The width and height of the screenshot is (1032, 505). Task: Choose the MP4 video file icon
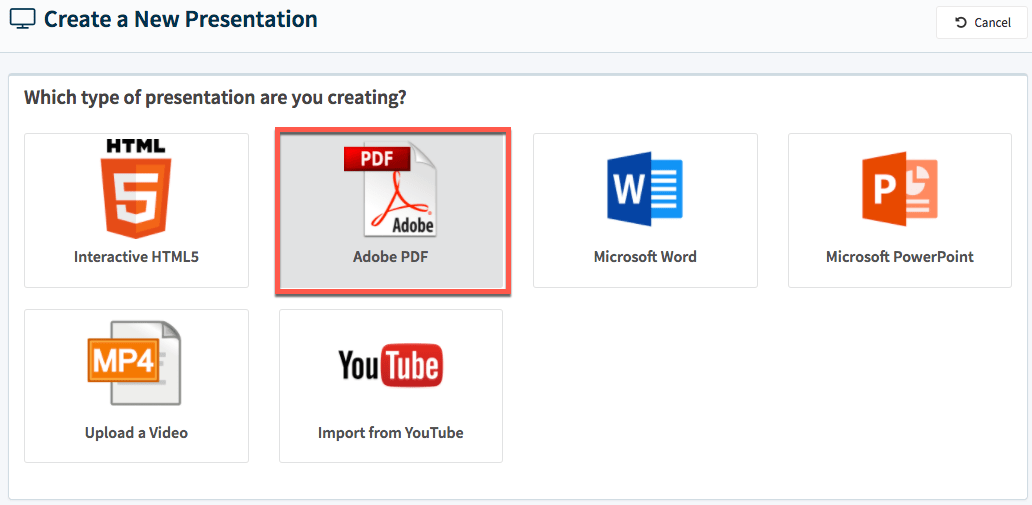pyautogui.click(x=134, y=363)
